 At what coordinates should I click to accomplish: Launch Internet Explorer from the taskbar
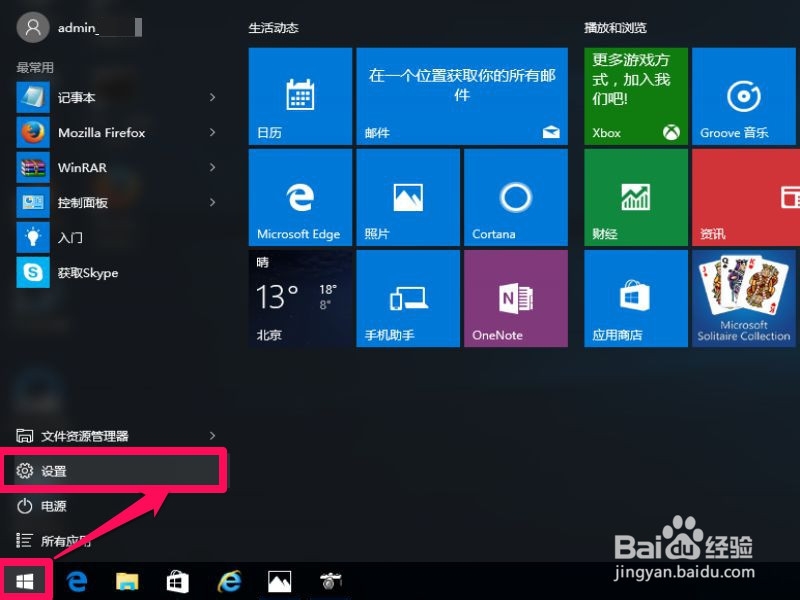pyautogui.click(x=229, y=581)
